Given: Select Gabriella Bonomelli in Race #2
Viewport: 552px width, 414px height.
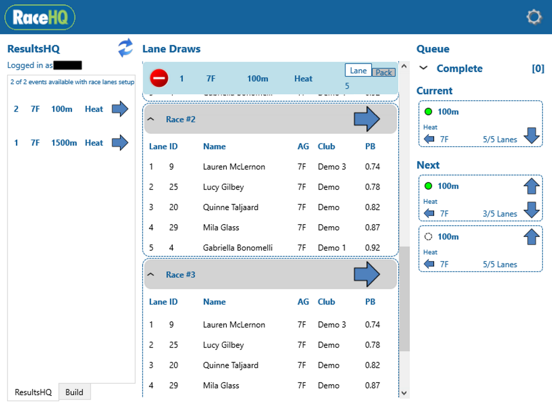Looking at the screenshot, I should (x=238, y=247).
